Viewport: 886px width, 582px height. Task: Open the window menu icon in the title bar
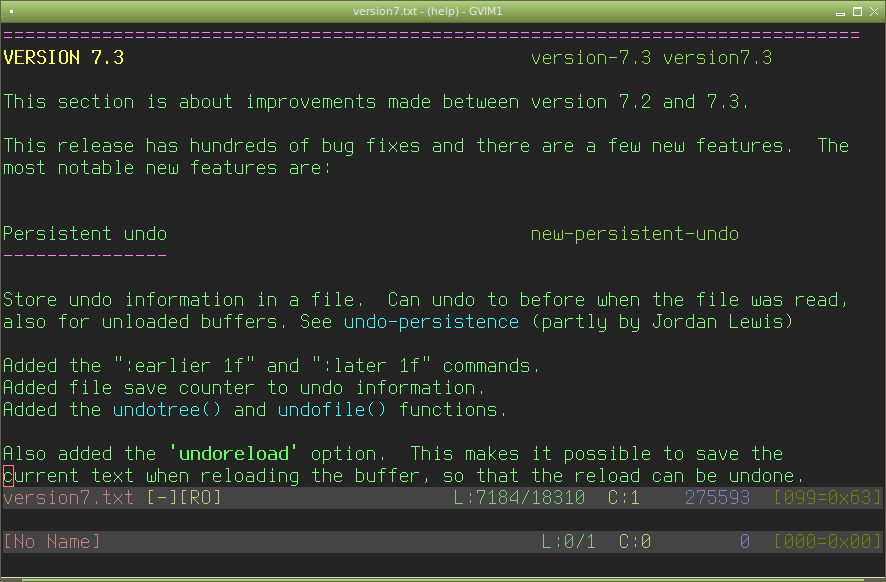(11, 11)
